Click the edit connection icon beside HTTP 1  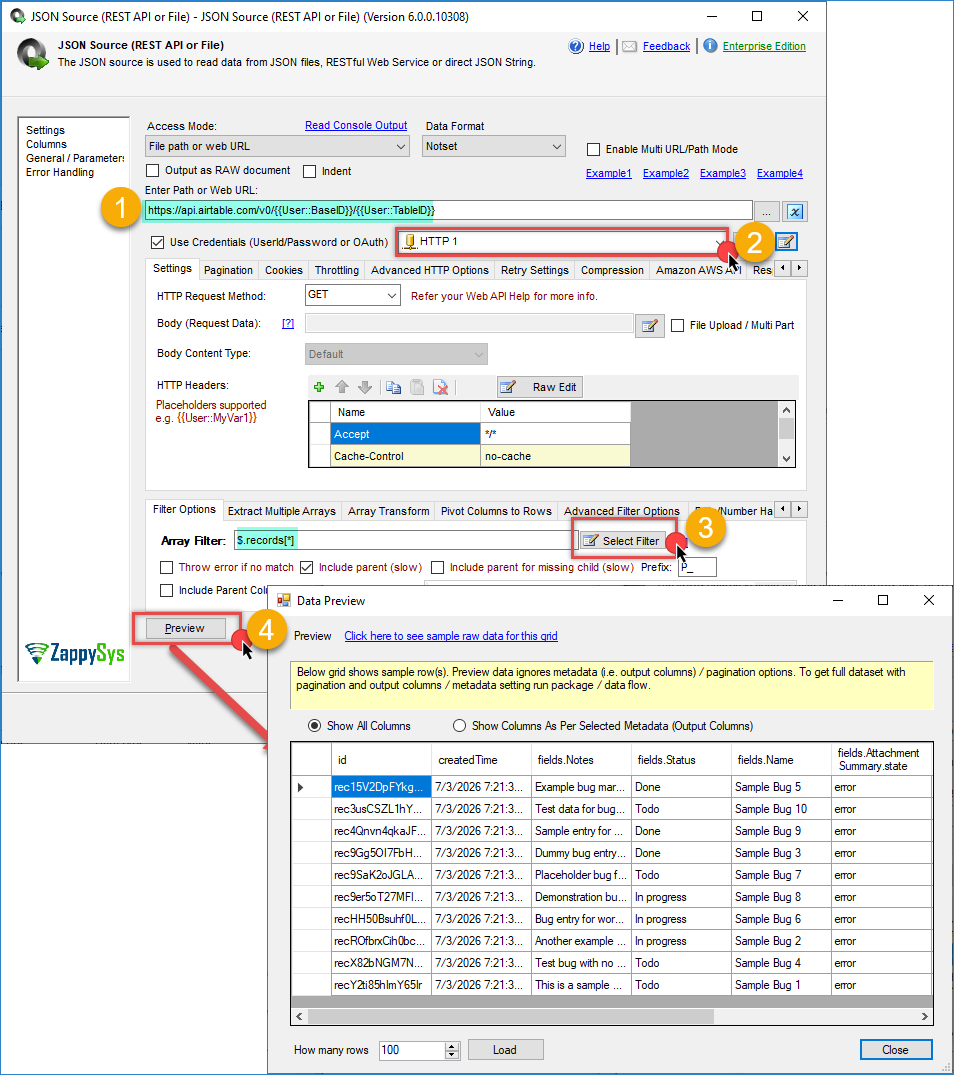pos(786,241)
